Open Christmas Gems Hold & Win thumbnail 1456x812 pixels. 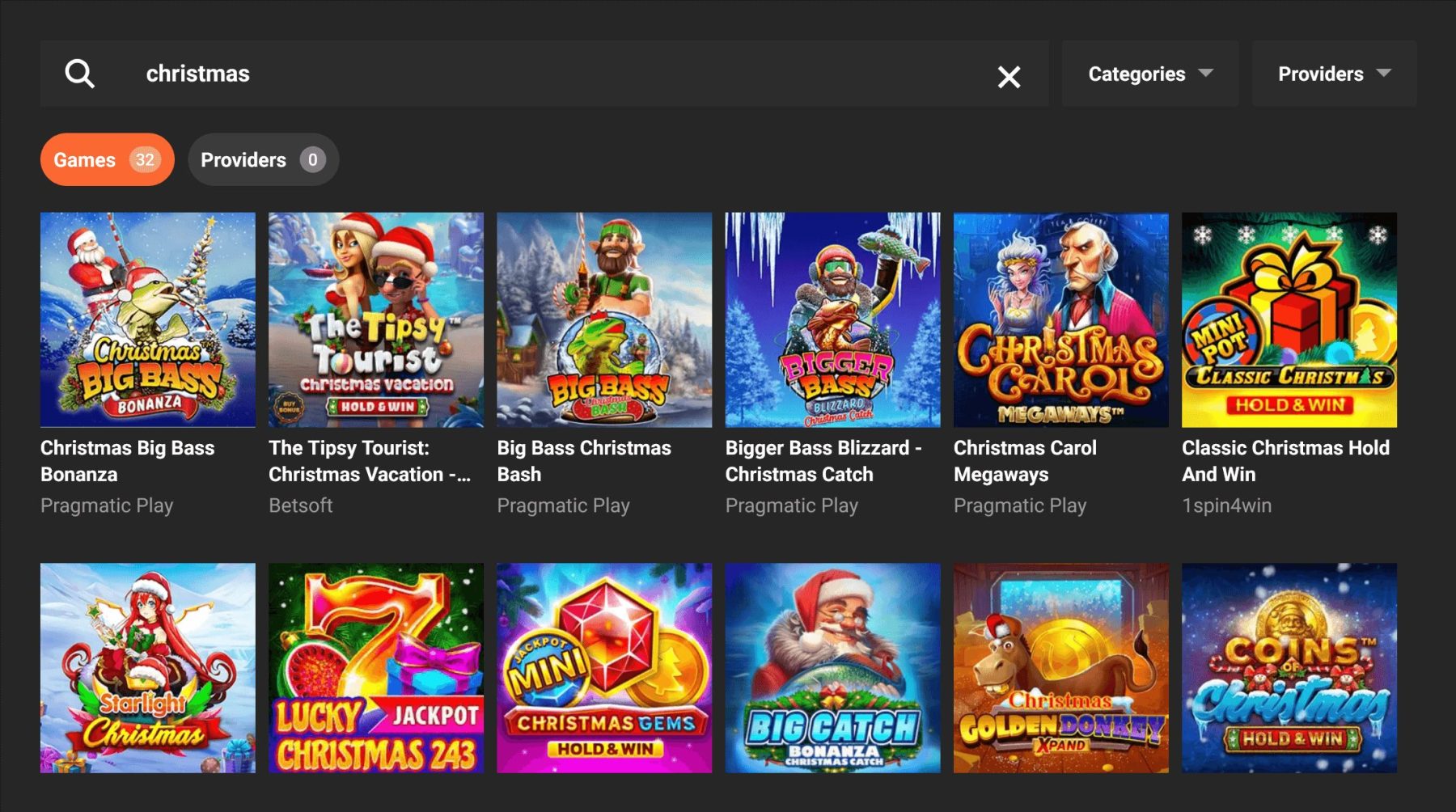click(604, 668)
